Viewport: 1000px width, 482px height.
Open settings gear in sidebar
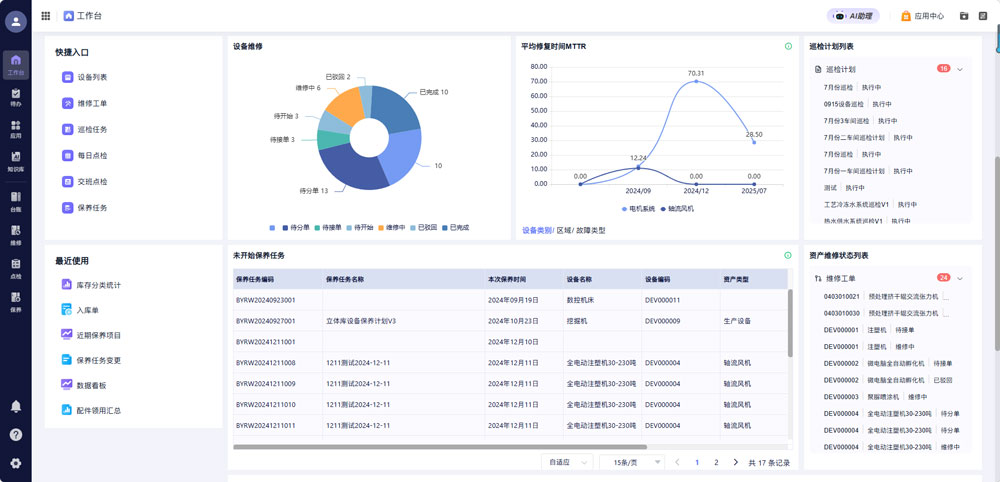click(15, 463)
